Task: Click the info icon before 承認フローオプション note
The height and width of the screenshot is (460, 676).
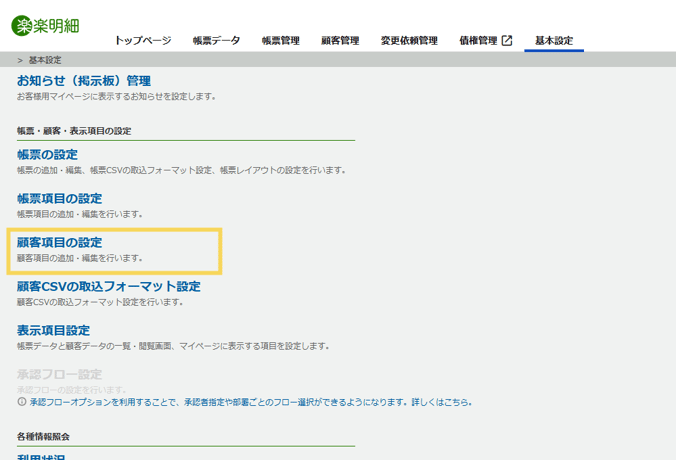Action: tap(22, 402)
